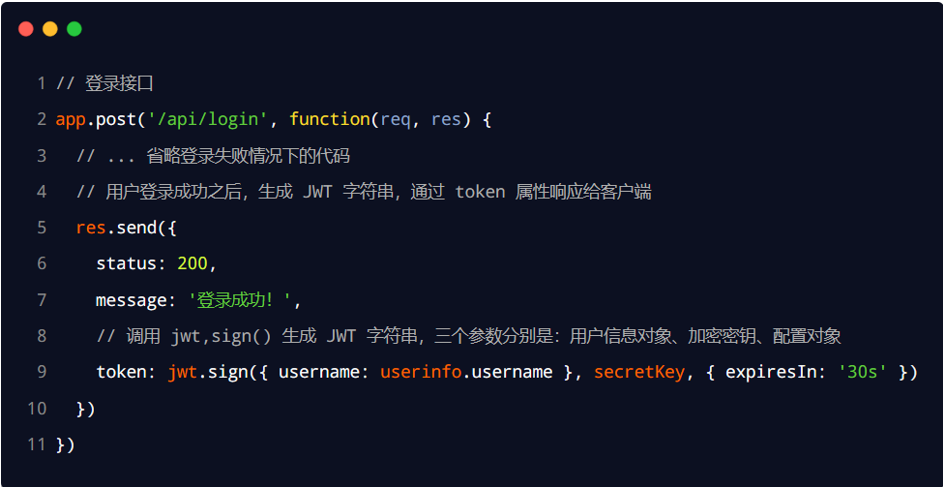Click the '30s' expiresIn value
The width and height of the screenshot is (943, 487).
[862, 372]
